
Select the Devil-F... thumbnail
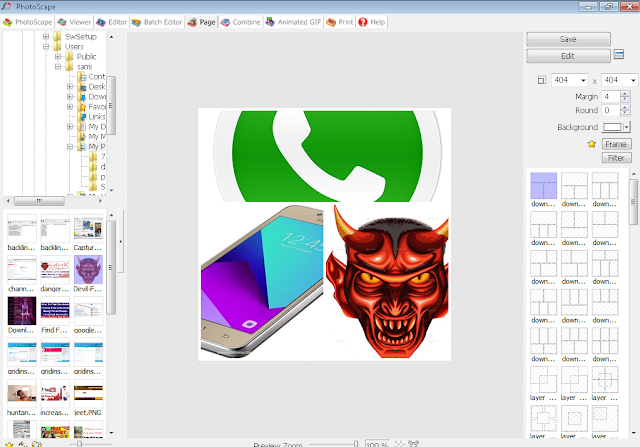pyautogui.click(x=88, y=270)
